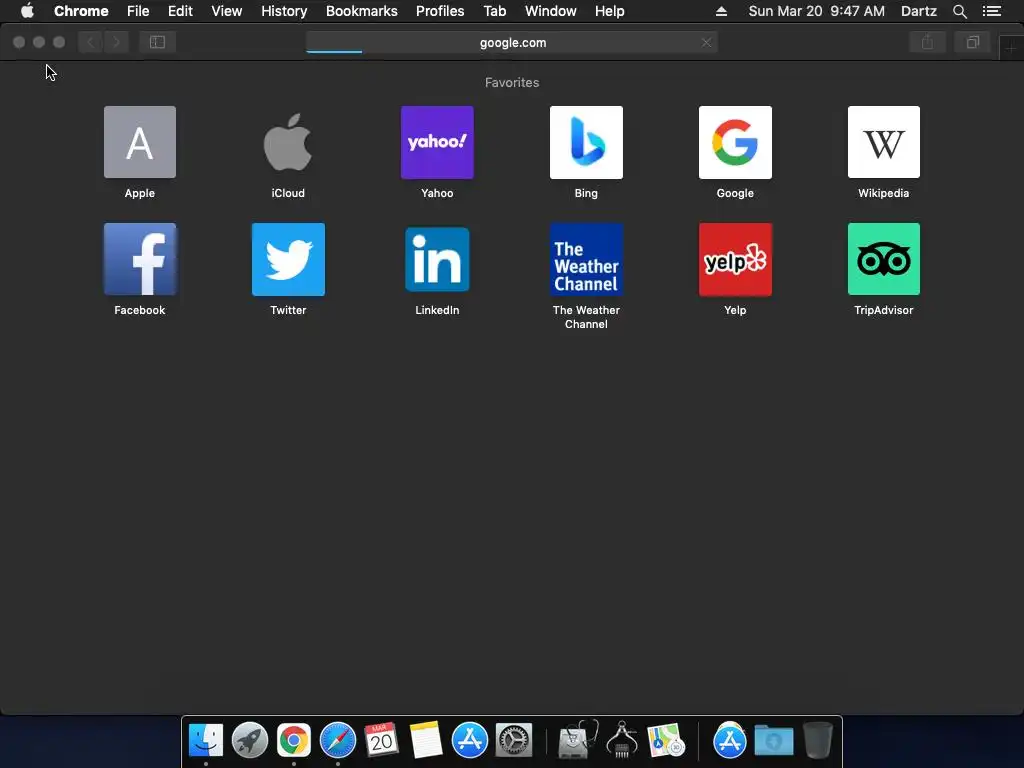Open Disk Utility from the Dock

click(578, 740)
